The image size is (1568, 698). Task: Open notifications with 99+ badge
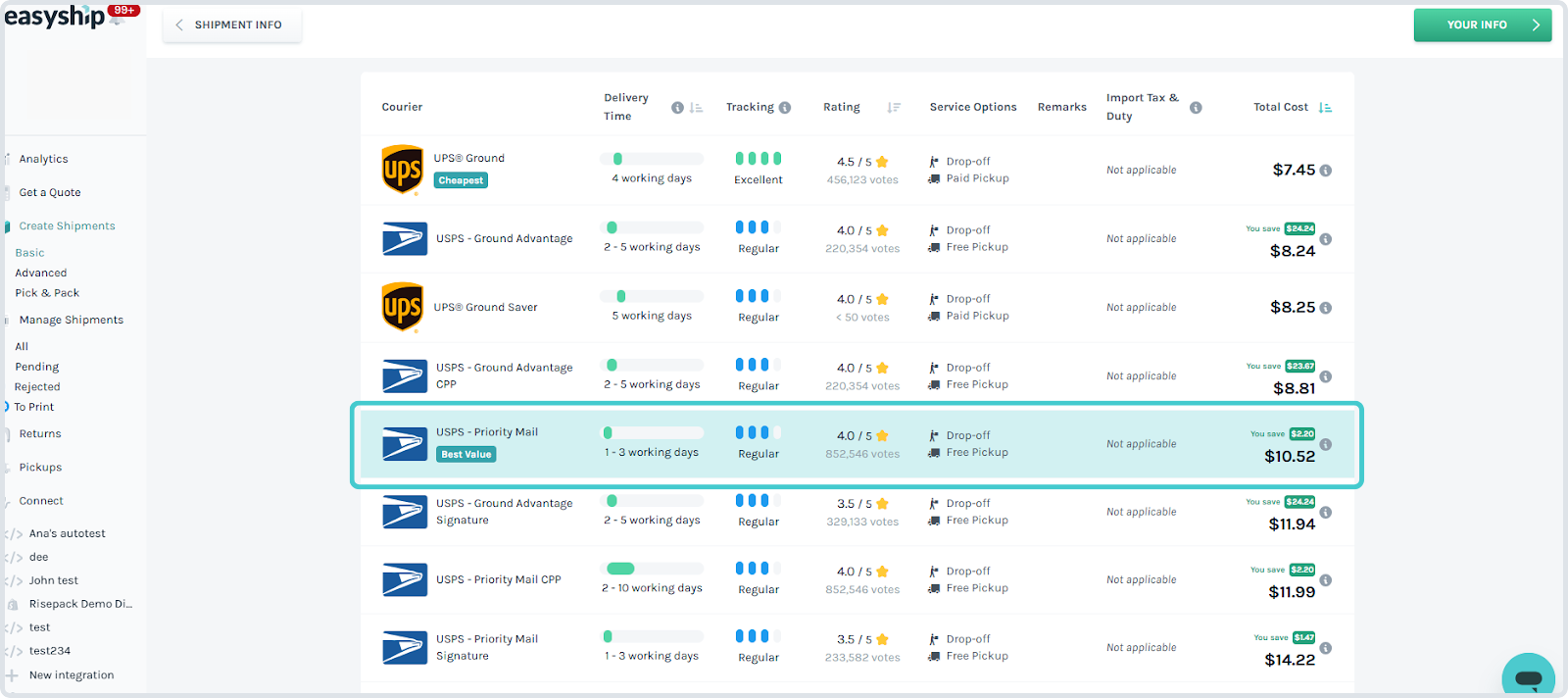pos(117,17)
